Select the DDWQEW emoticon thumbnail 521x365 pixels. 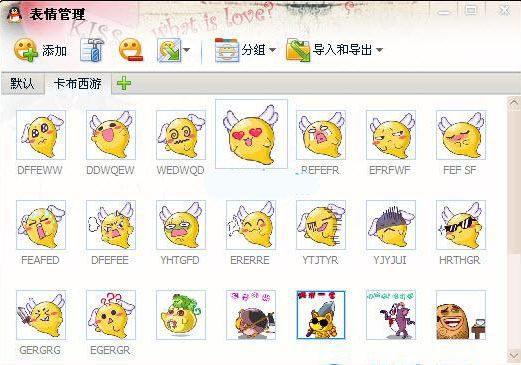tap(111, 135)
